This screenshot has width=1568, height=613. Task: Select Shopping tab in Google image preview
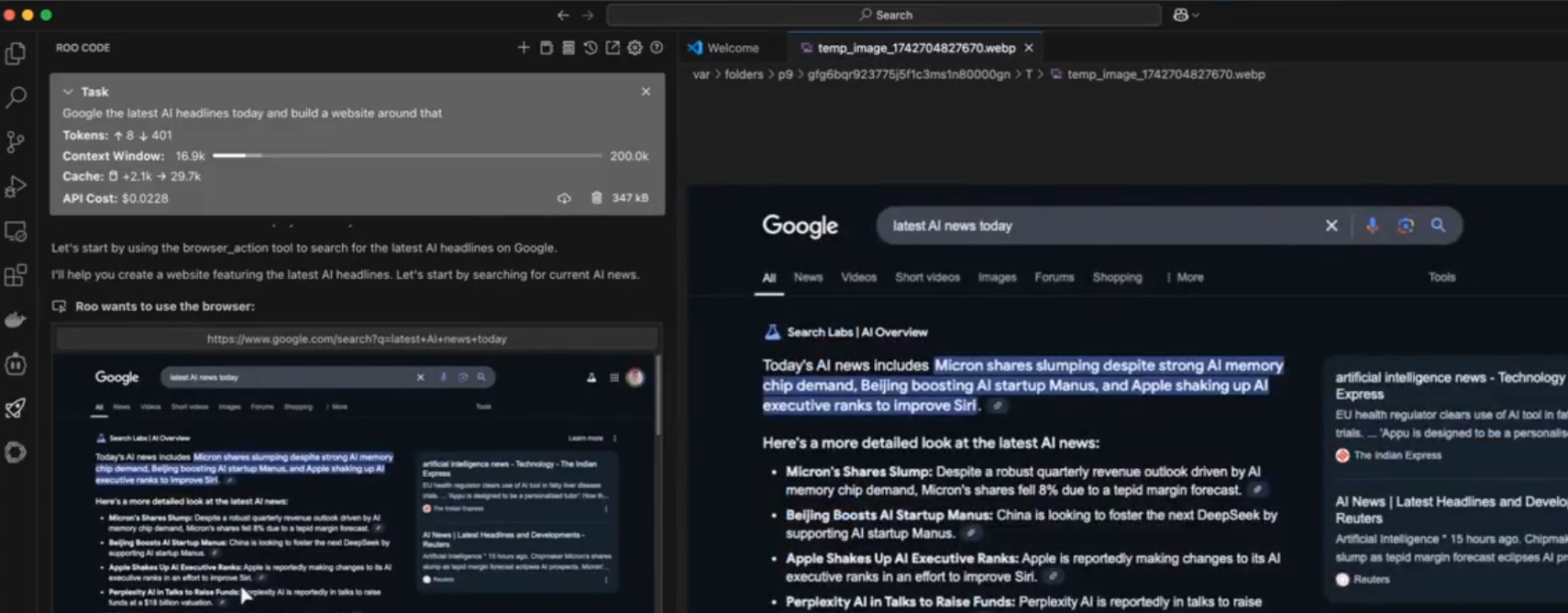pos(1117,277)
